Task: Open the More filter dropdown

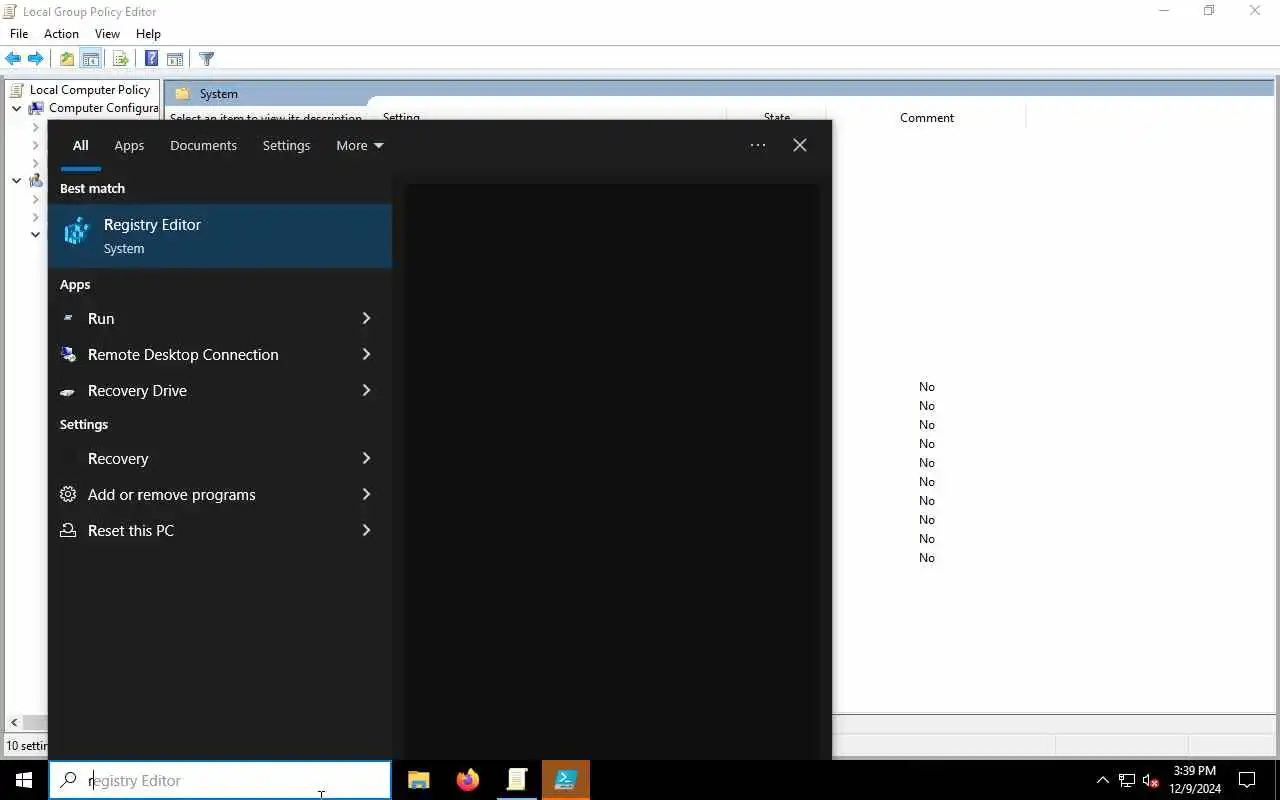Action: click(x=360, y=145)
